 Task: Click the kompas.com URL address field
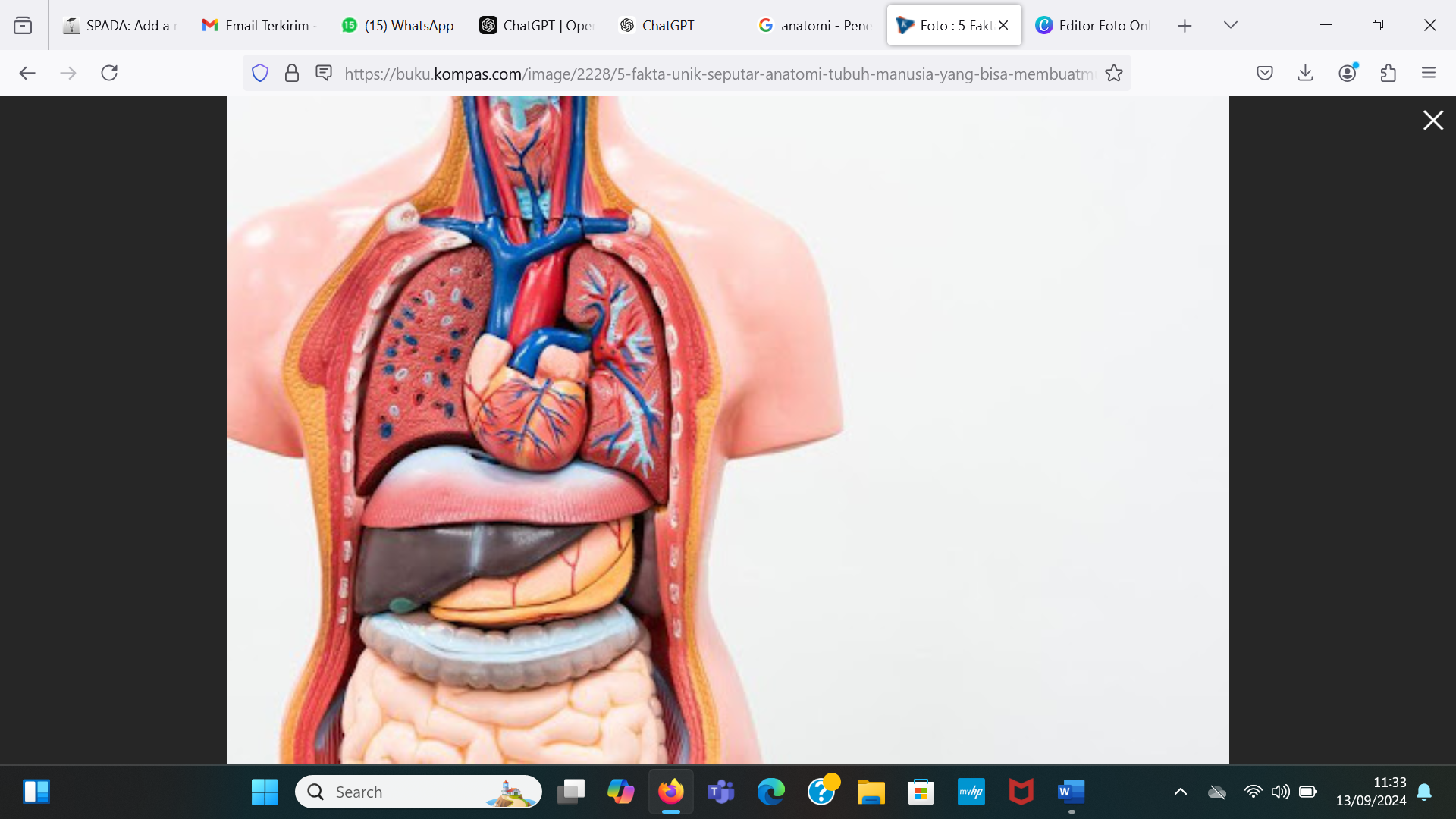click(x=719, y=74)
